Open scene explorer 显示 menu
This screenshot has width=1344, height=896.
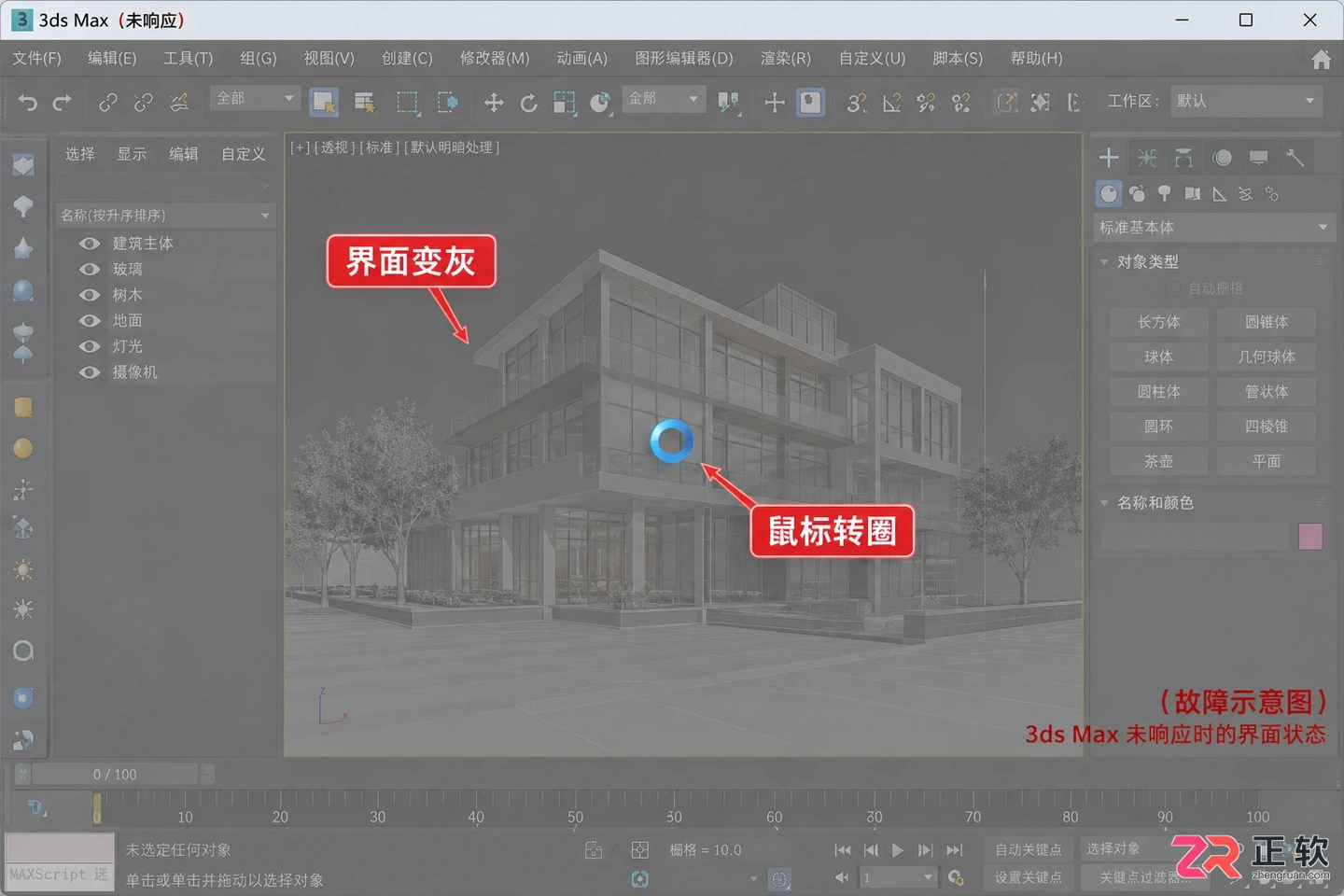point(132,154)
